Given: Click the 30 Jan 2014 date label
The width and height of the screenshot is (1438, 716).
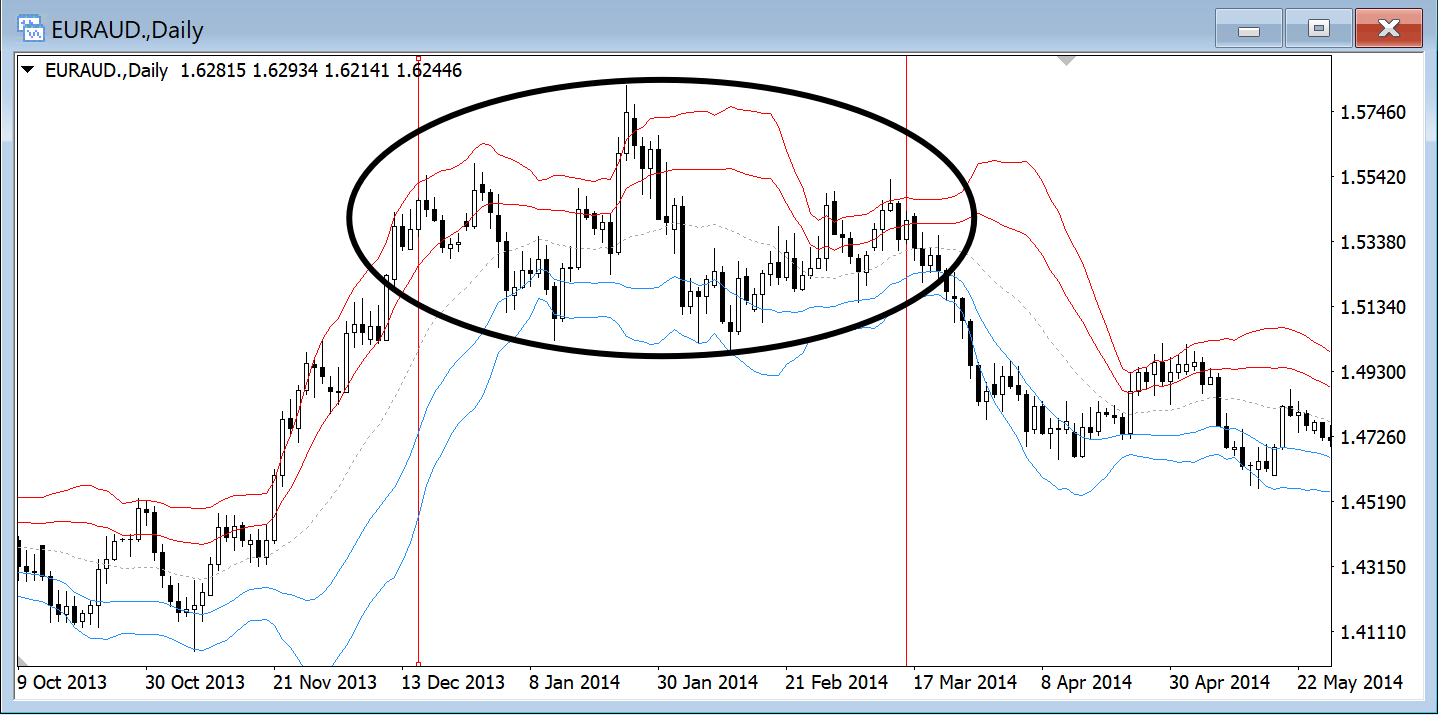Looking at the screenshot, I should pos(707,682).
